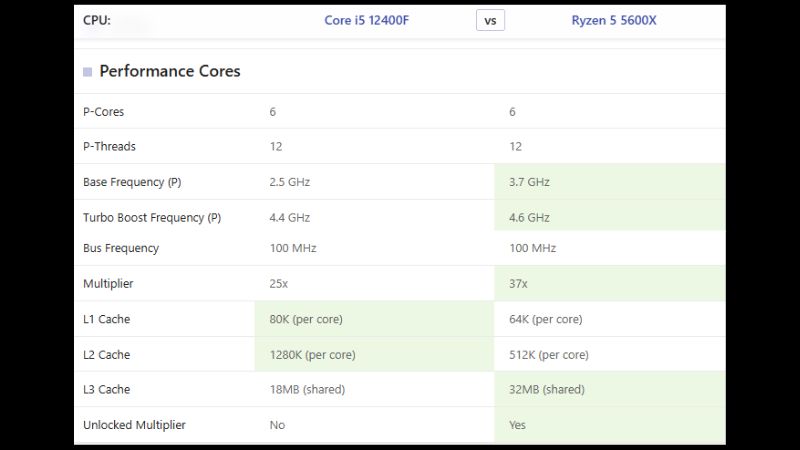Select the 1280K (per core) value
This screenshot has width=800, height=450.
[312, 355]
